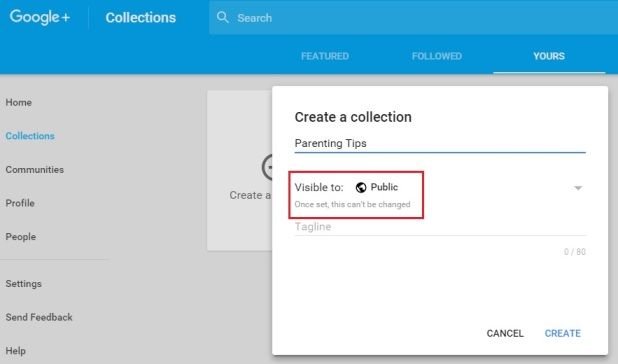Click the Public globe icon

(x=361, y=188)
